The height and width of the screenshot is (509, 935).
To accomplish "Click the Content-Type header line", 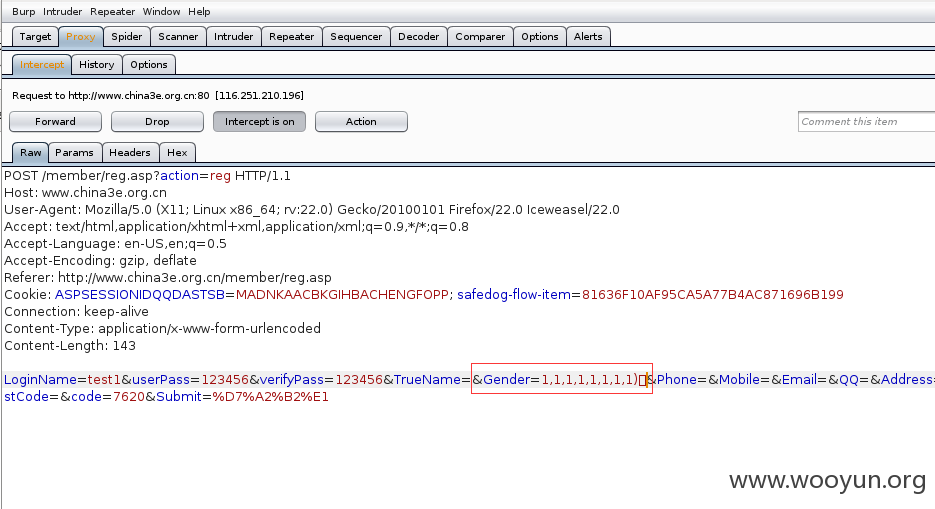I will coord(162,328).
